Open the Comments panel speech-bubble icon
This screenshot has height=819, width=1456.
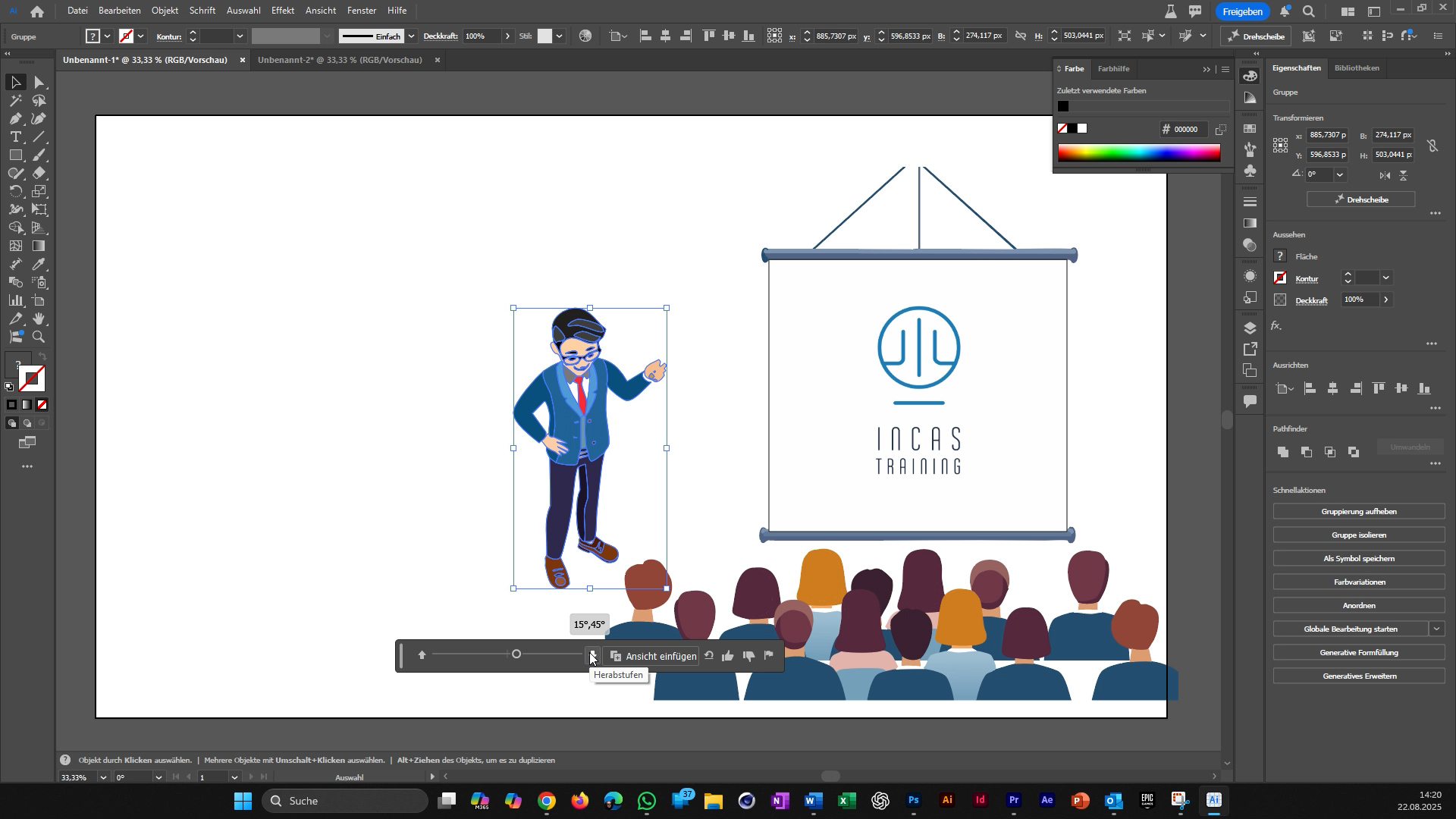[x=1250, y=400]
